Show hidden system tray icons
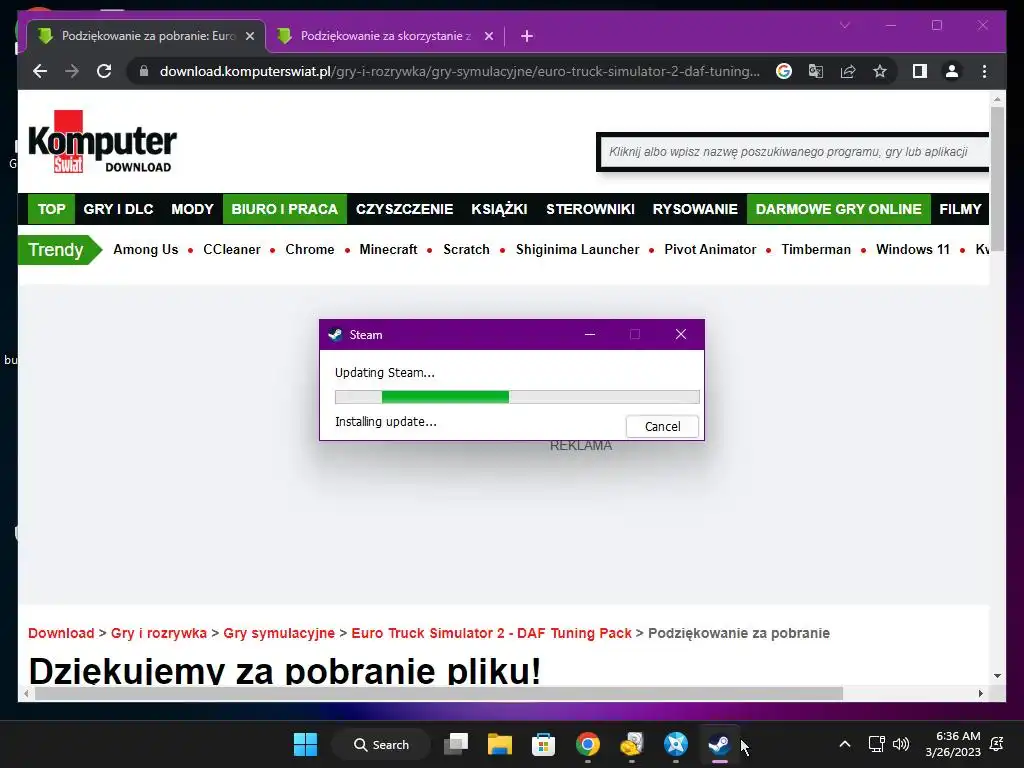Viewport: 1024px width, 768px height. pos(844,744)
